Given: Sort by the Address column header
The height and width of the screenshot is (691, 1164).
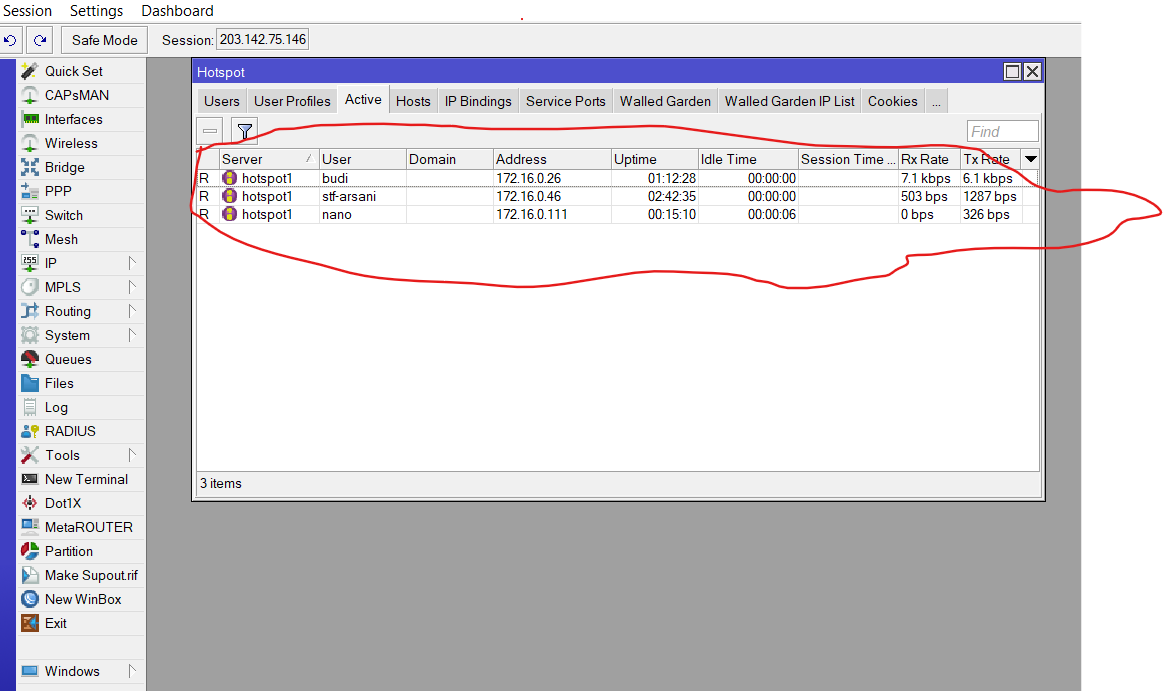Looking at the screenshot, I should [x=552, y=159].
